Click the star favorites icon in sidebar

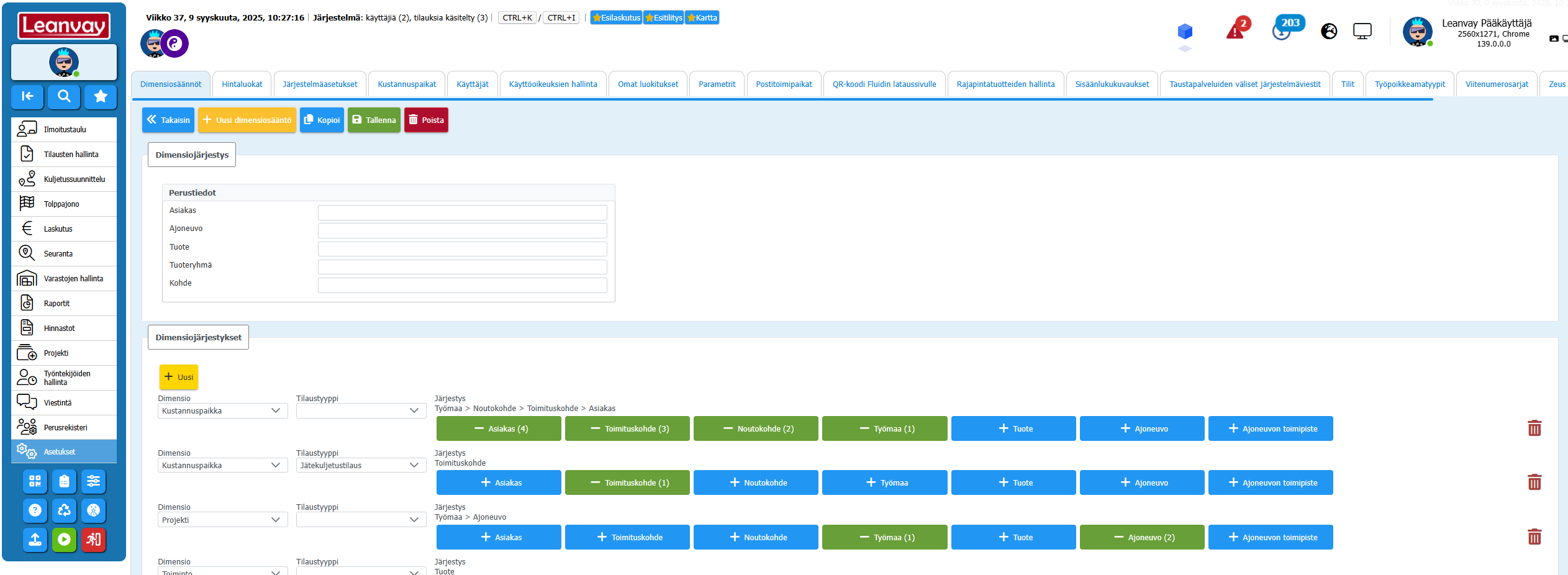[x=101, y=96]
